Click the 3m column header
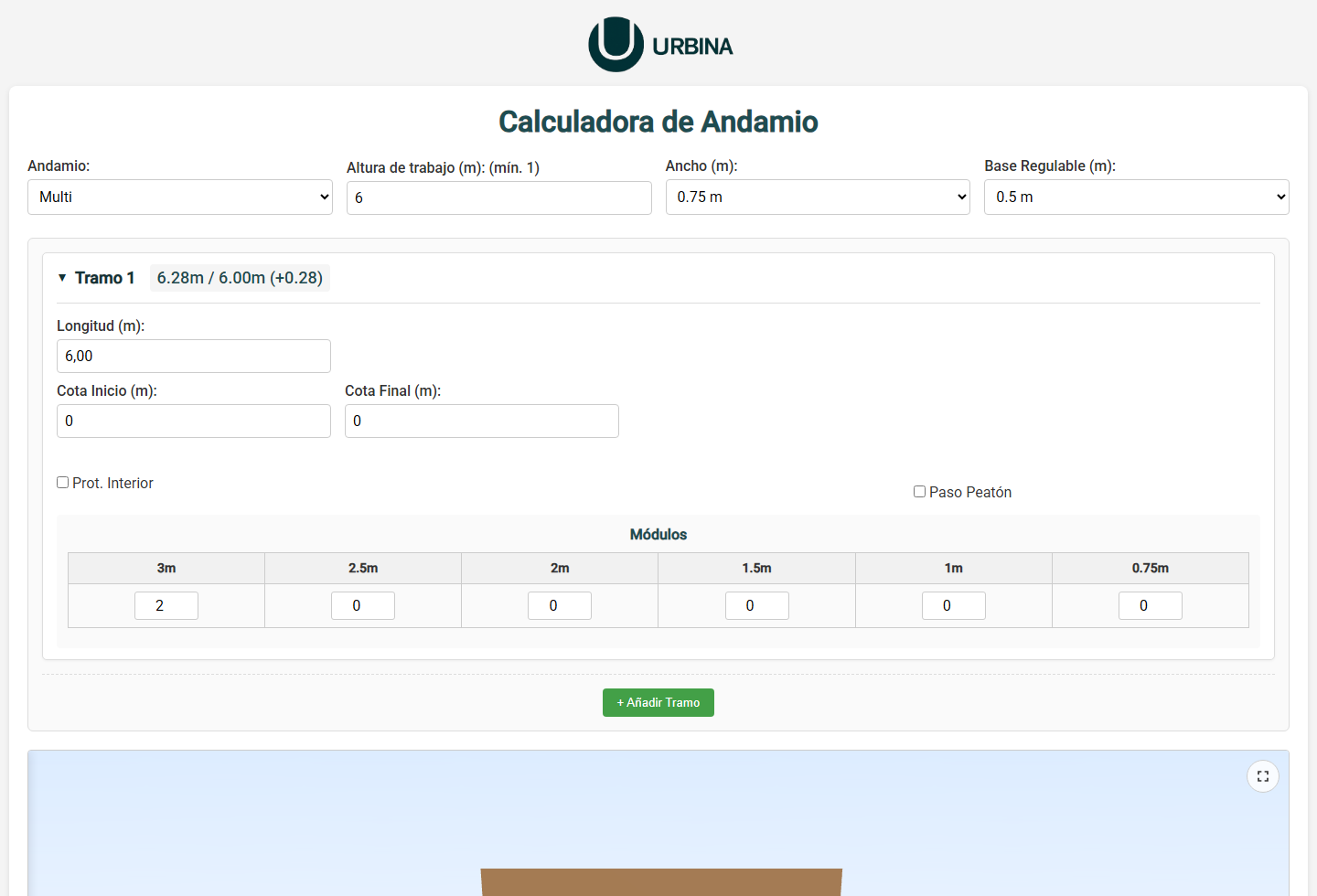The height and width of the screenshot is (896, 1317). (166, 569)
